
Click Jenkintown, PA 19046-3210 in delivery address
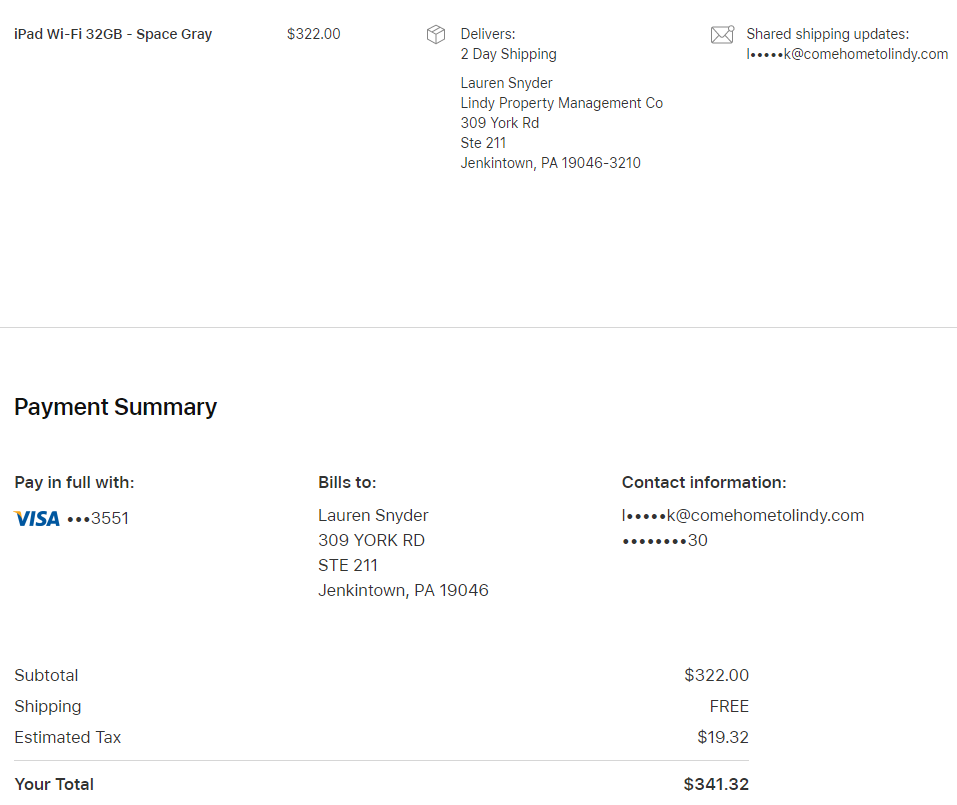pyautogui.click(x=550, y=163)
